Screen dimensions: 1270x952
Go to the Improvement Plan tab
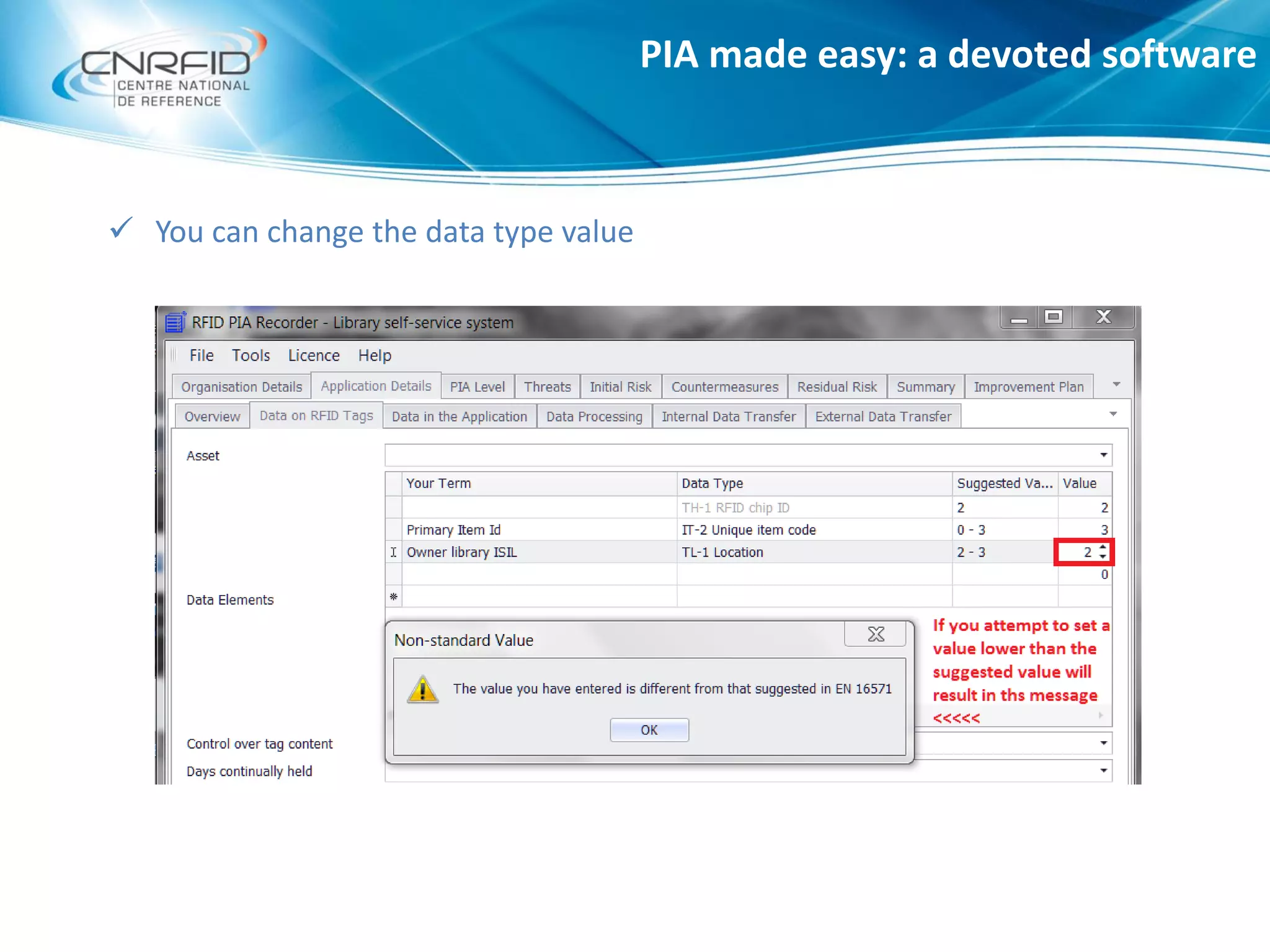click(x=1029, y=387)
